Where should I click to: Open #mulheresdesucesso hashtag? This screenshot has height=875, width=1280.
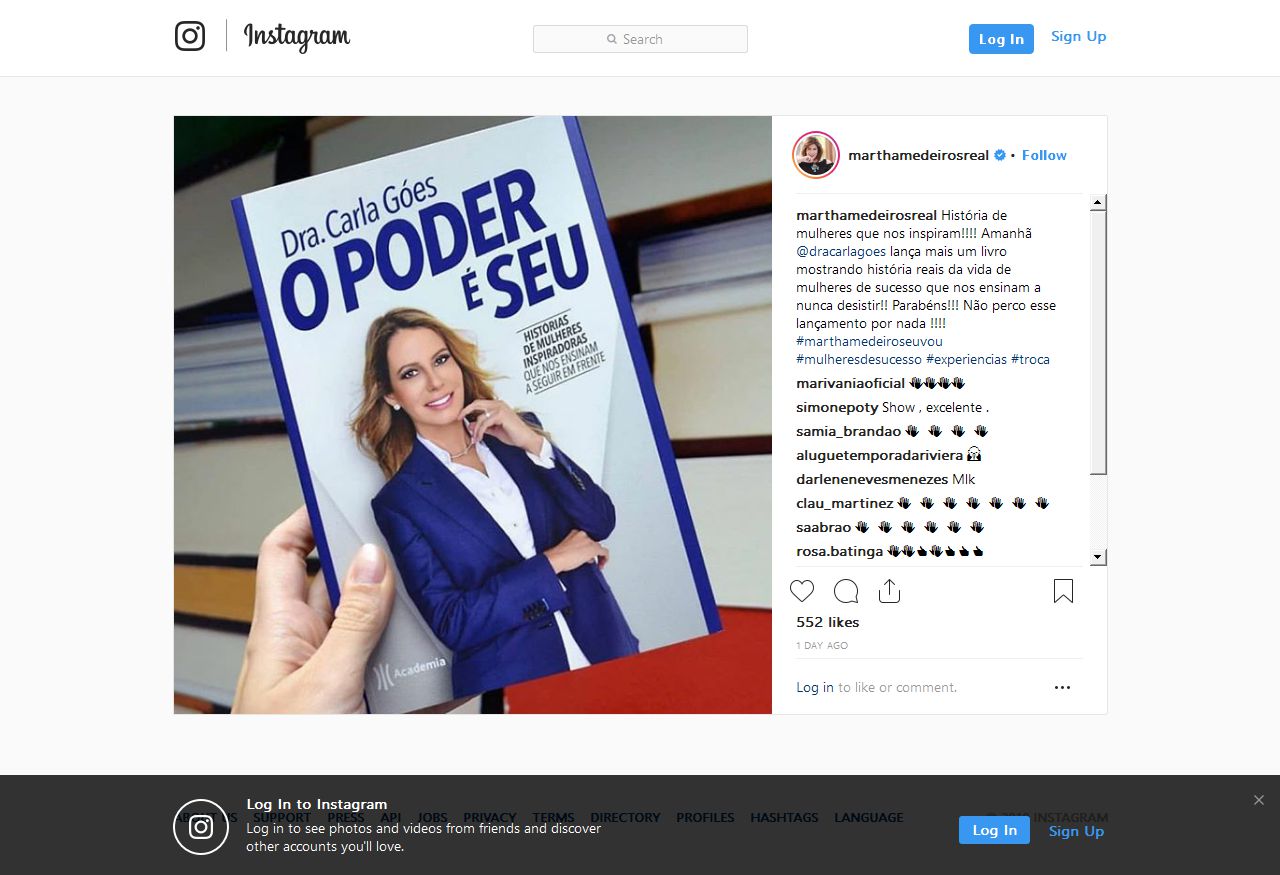tap(859, 359)
